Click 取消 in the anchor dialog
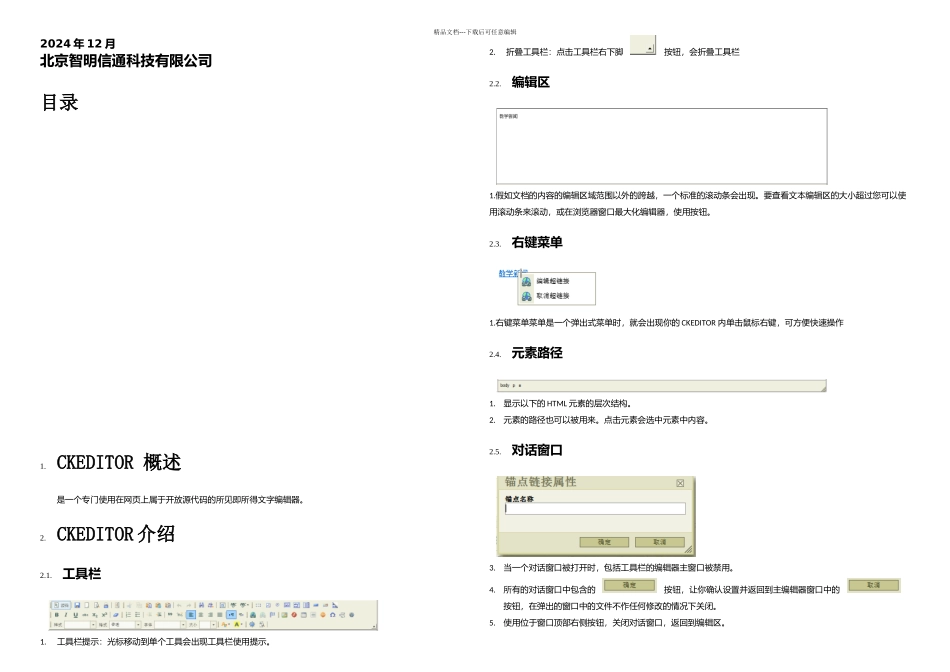 tap(660, 542)
